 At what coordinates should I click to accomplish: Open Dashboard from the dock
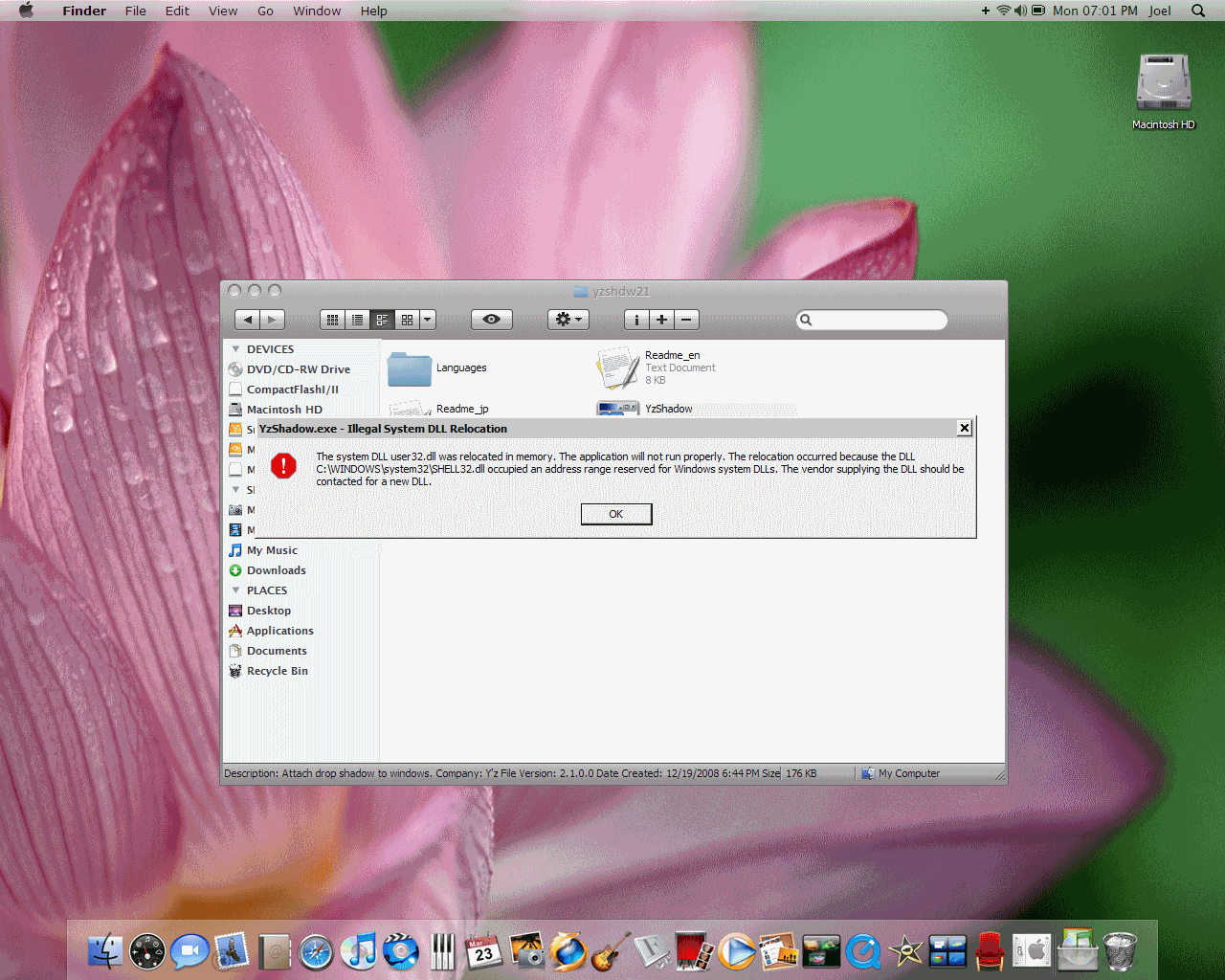pyautogui.click(x=147, y=951)
